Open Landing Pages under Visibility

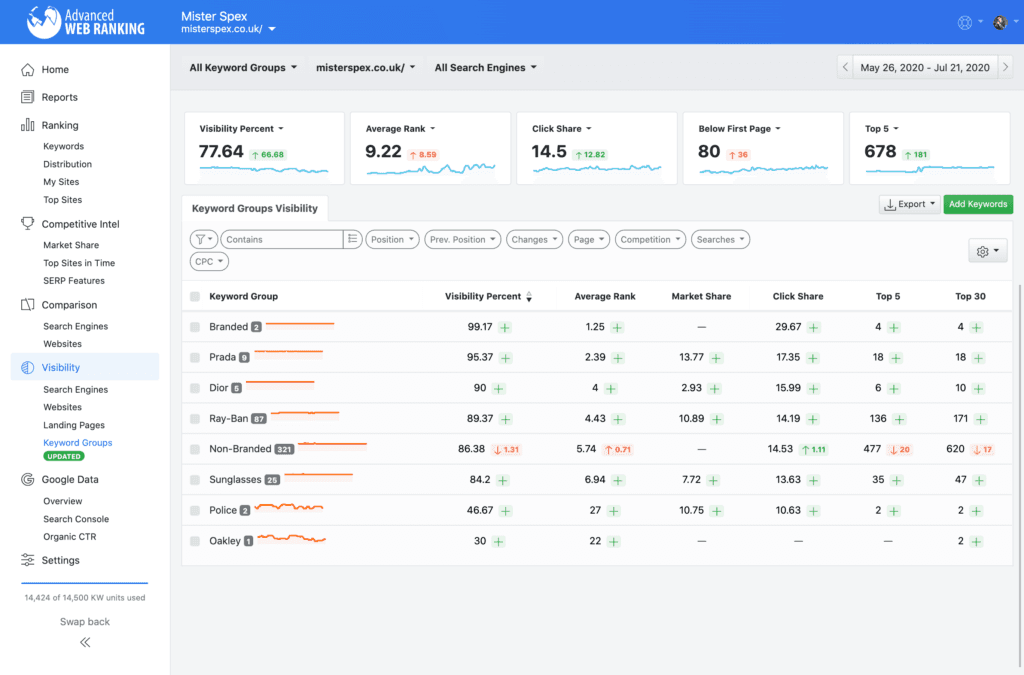click(74, 425)
